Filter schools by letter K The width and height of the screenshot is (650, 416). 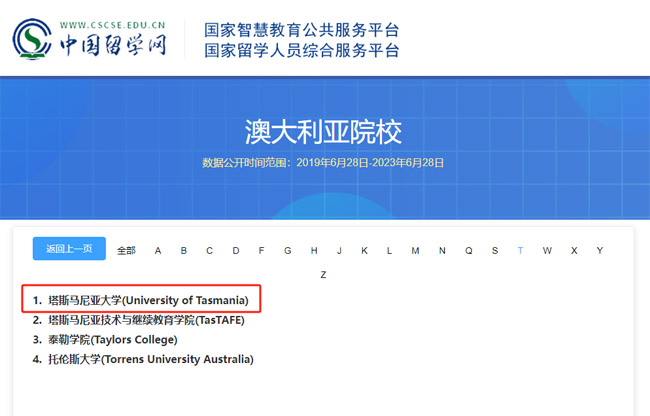[364, 251]
